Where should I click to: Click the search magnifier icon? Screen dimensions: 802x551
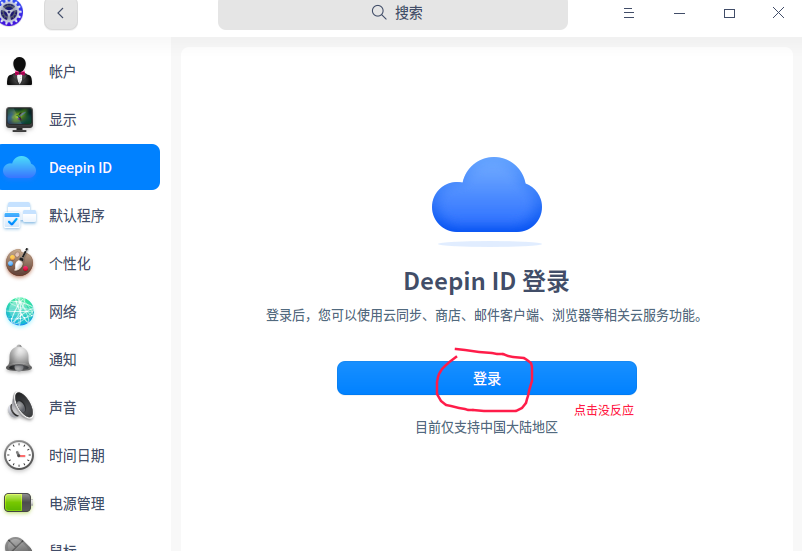pyautogui.click(x=378, y=12)
